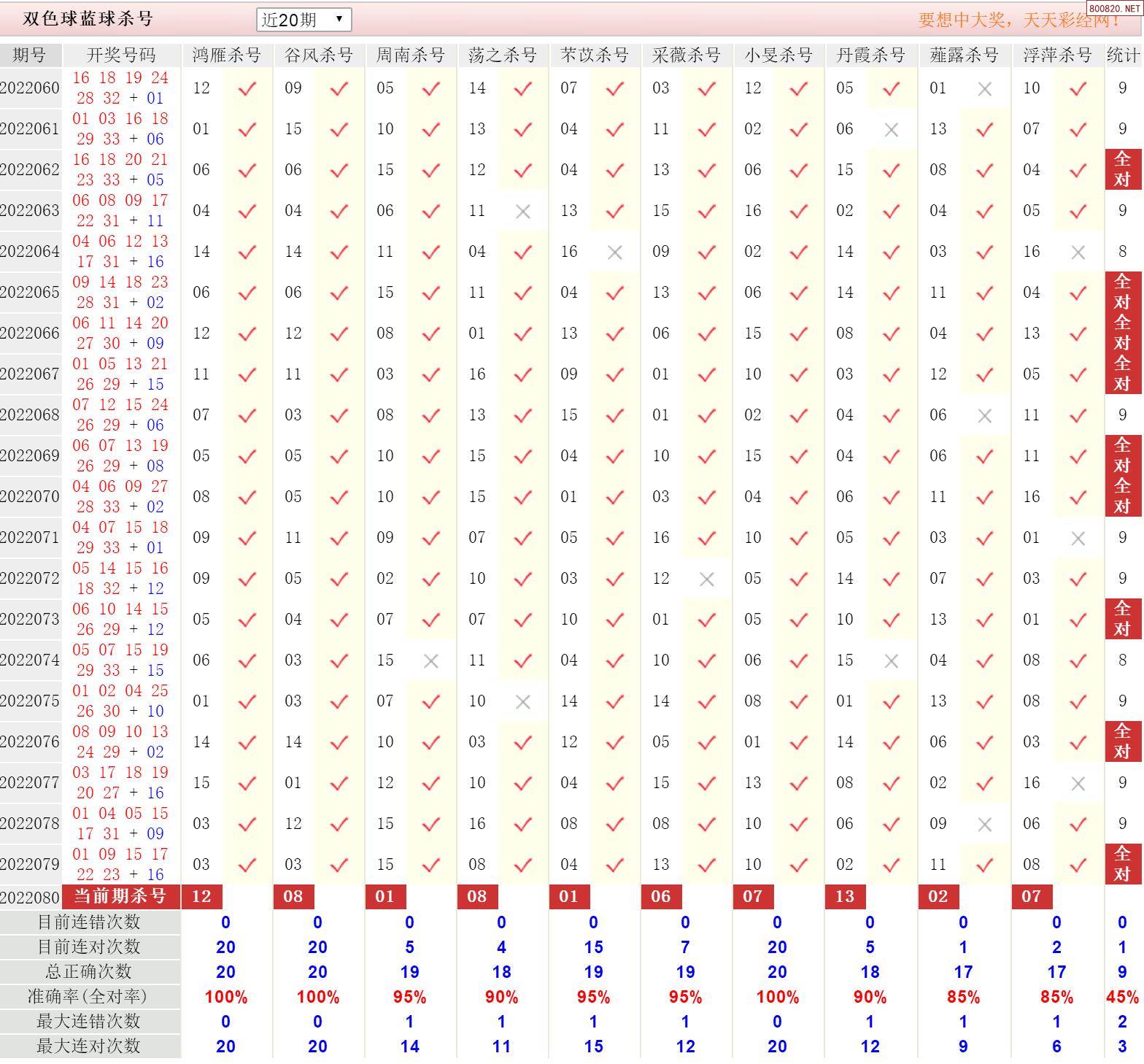Click the 要想中大奖，天天彩经网 link

click(x=1019, y=20)
